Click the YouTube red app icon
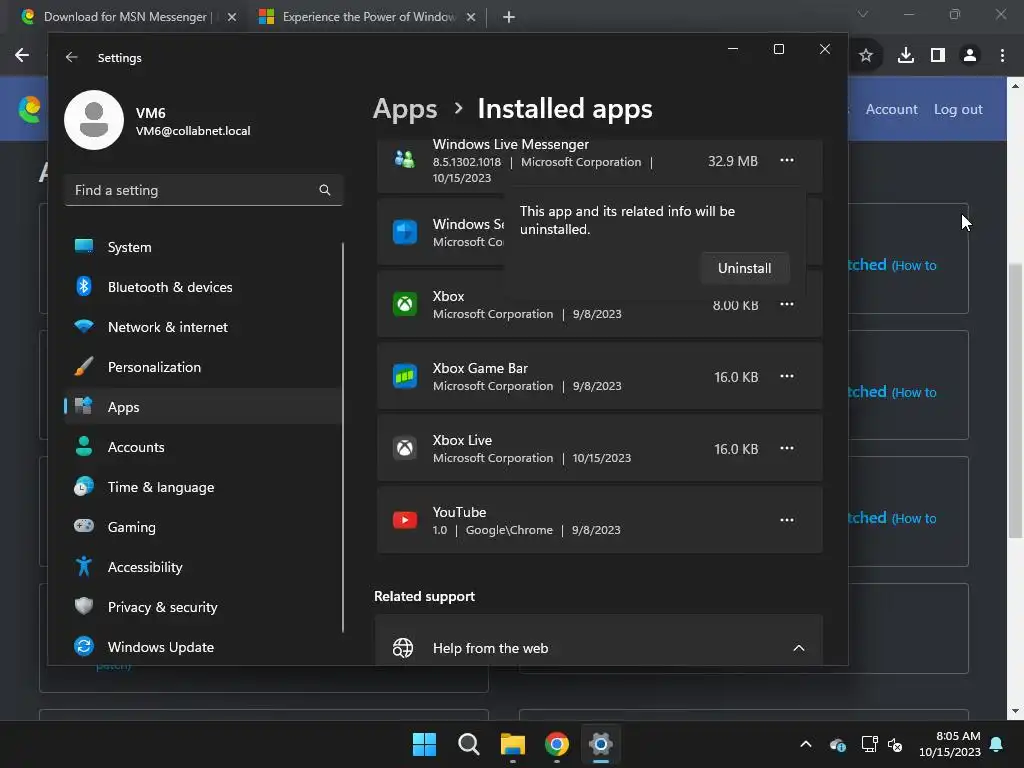 [405, 520]
